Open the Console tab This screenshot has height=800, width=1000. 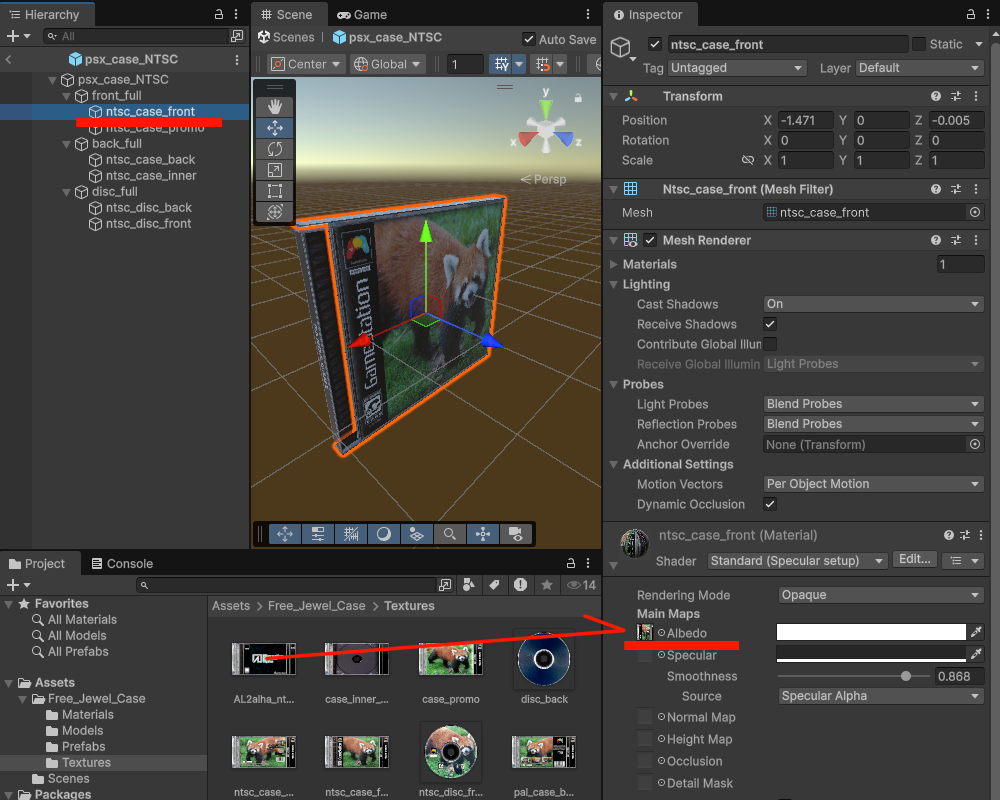coord(121,564)
